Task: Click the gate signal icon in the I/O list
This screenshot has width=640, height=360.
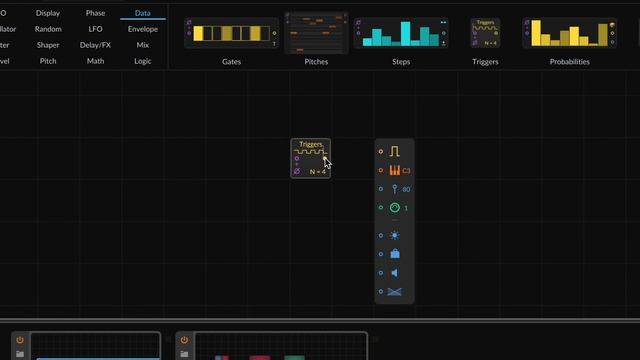Action: (x=394, y=151)
